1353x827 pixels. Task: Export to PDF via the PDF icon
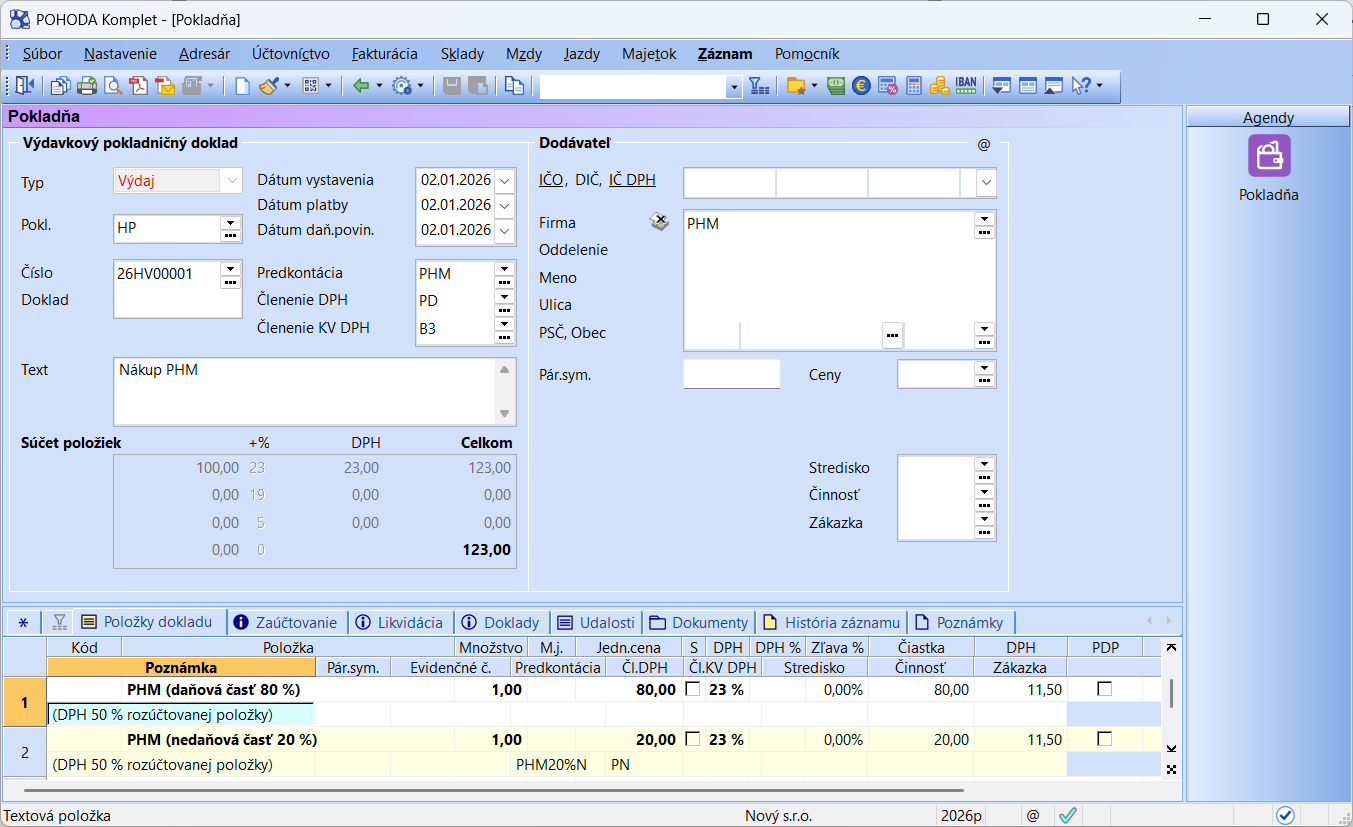[x=139, y=86]
